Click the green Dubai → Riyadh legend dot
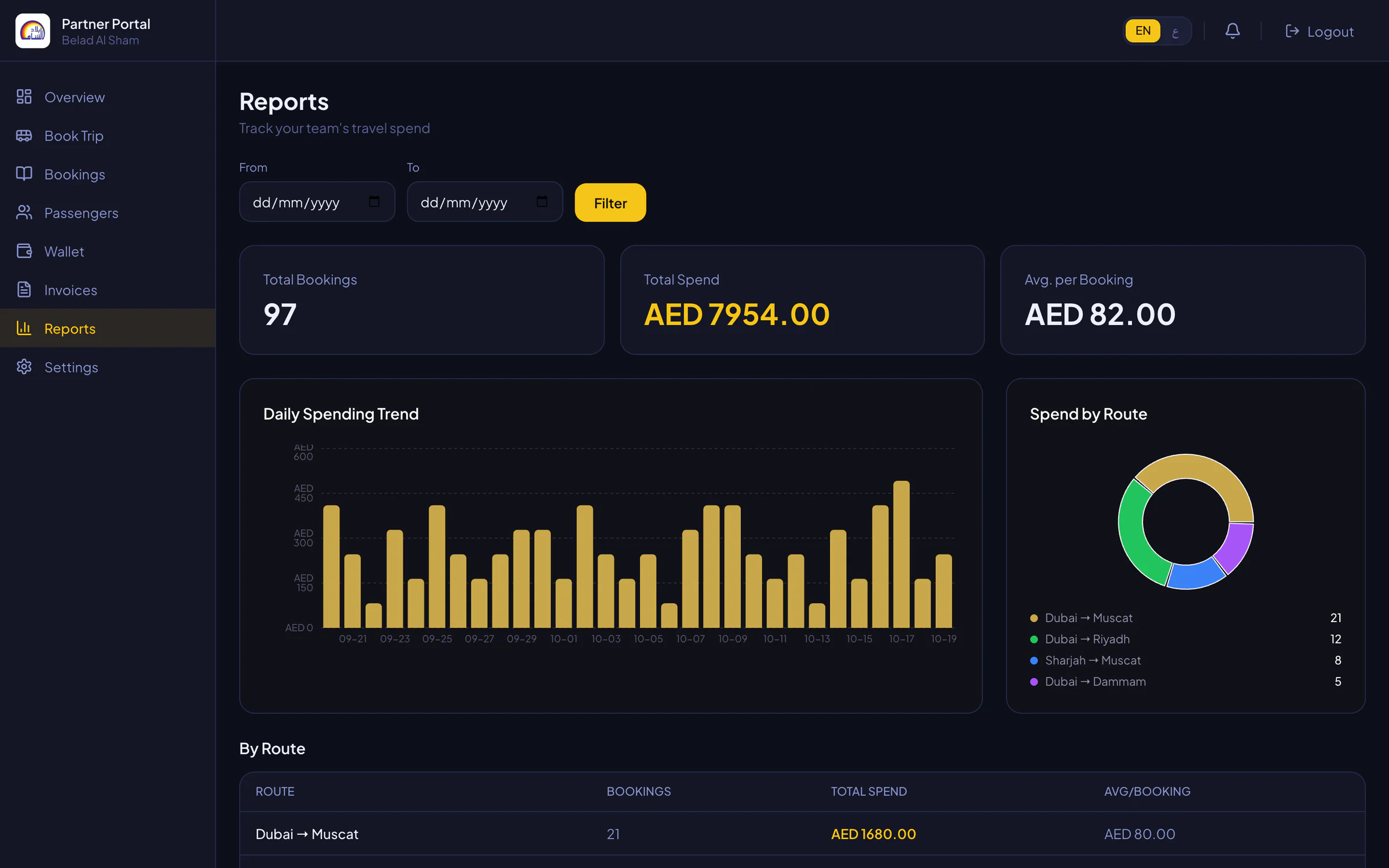Viewport: 1389px width, 868px height. tap(1034, 639)
